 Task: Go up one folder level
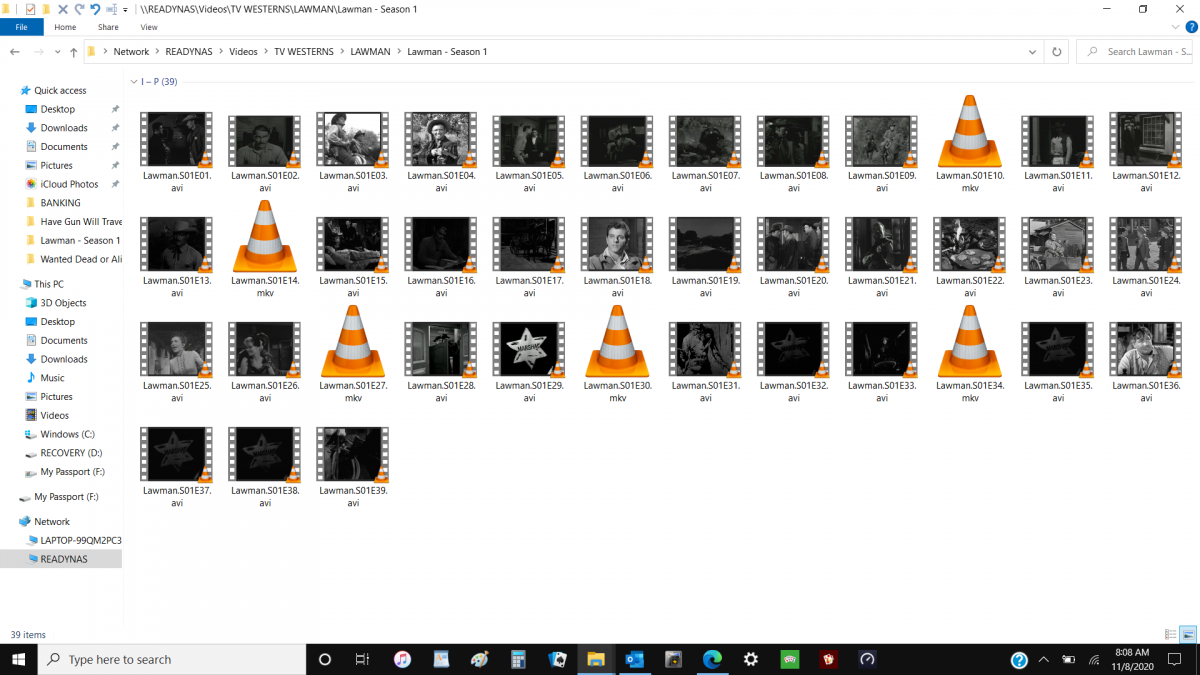(x=74, y=52)
